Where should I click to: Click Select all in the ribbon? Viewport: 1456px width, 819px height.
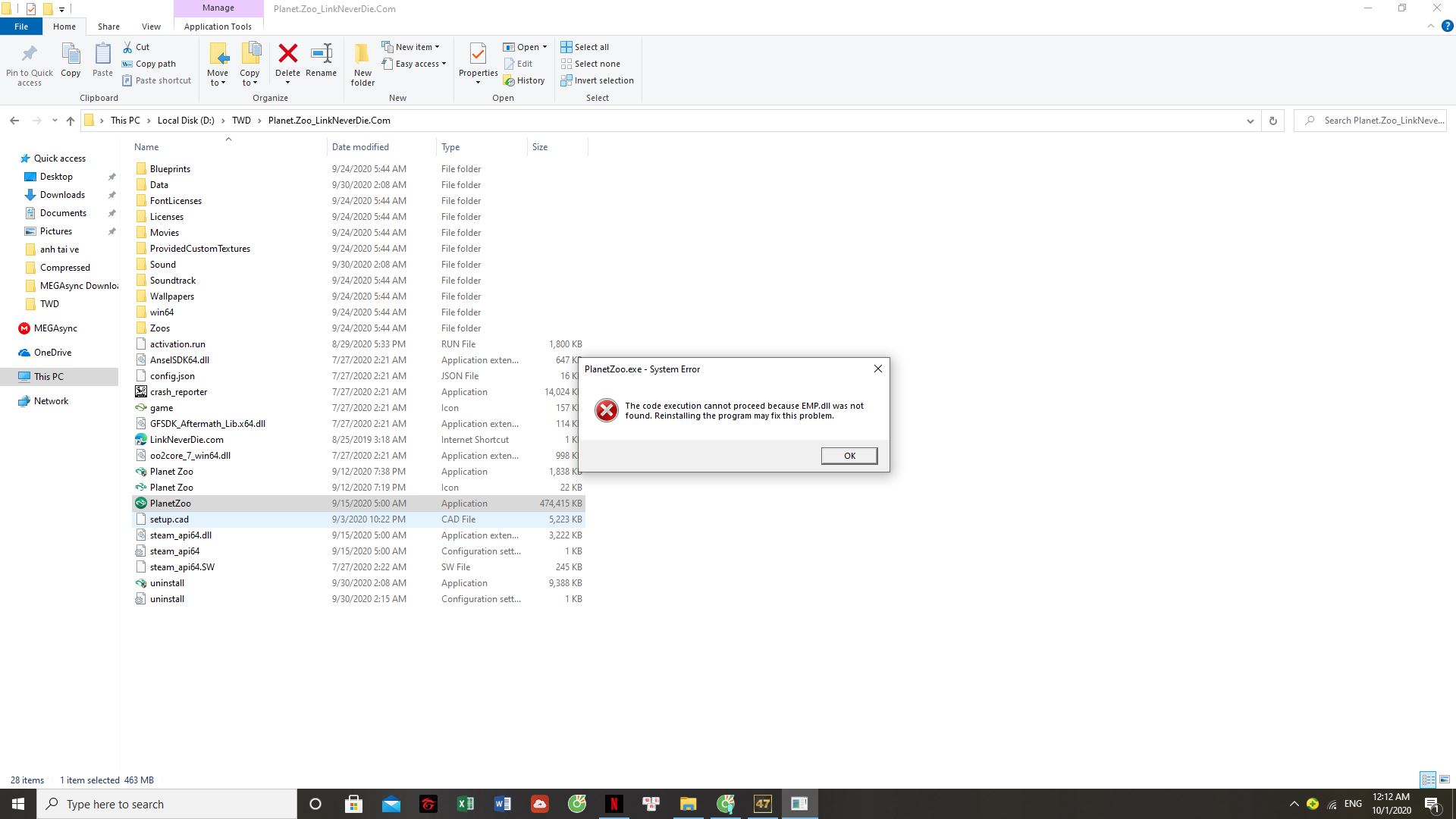585,47
